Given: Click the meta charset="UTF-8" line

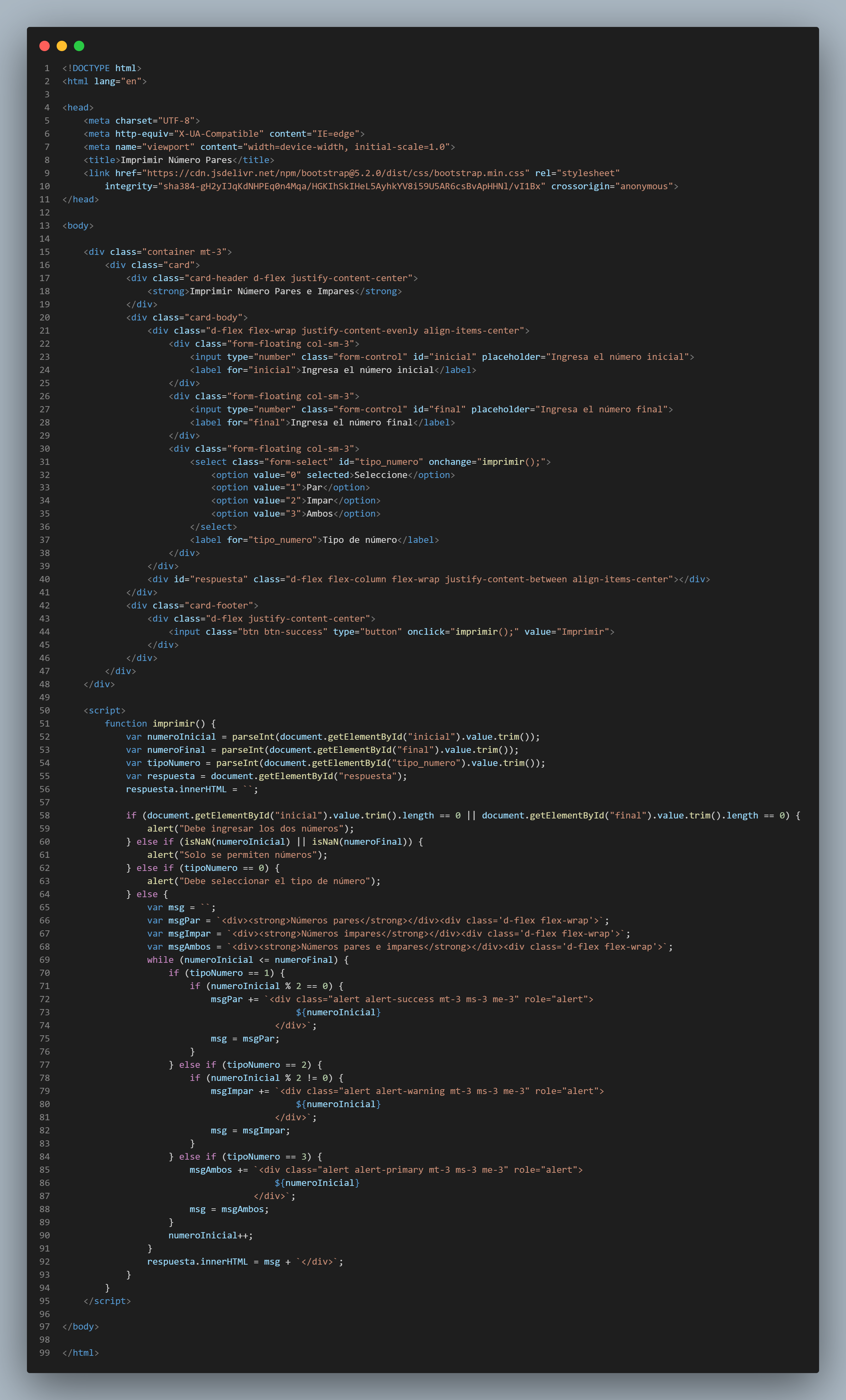Looking at the screenshot, I should (x=142, y=121).
